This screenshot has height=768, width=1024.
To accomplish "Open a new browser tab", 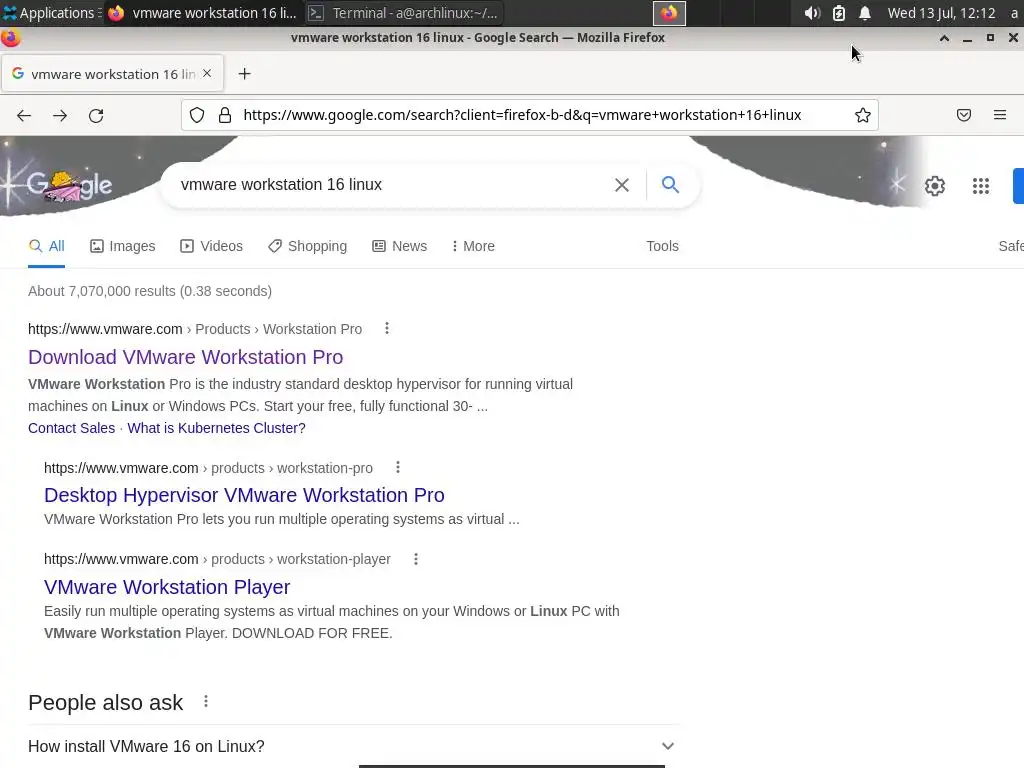I will (244, 74).
